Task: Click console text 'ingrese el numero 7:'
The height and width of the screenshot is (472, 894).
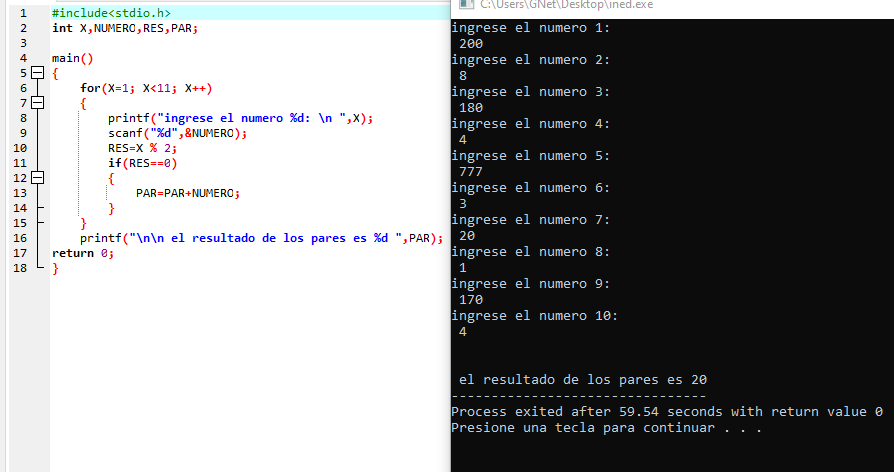Action: (x=531, y=219)
